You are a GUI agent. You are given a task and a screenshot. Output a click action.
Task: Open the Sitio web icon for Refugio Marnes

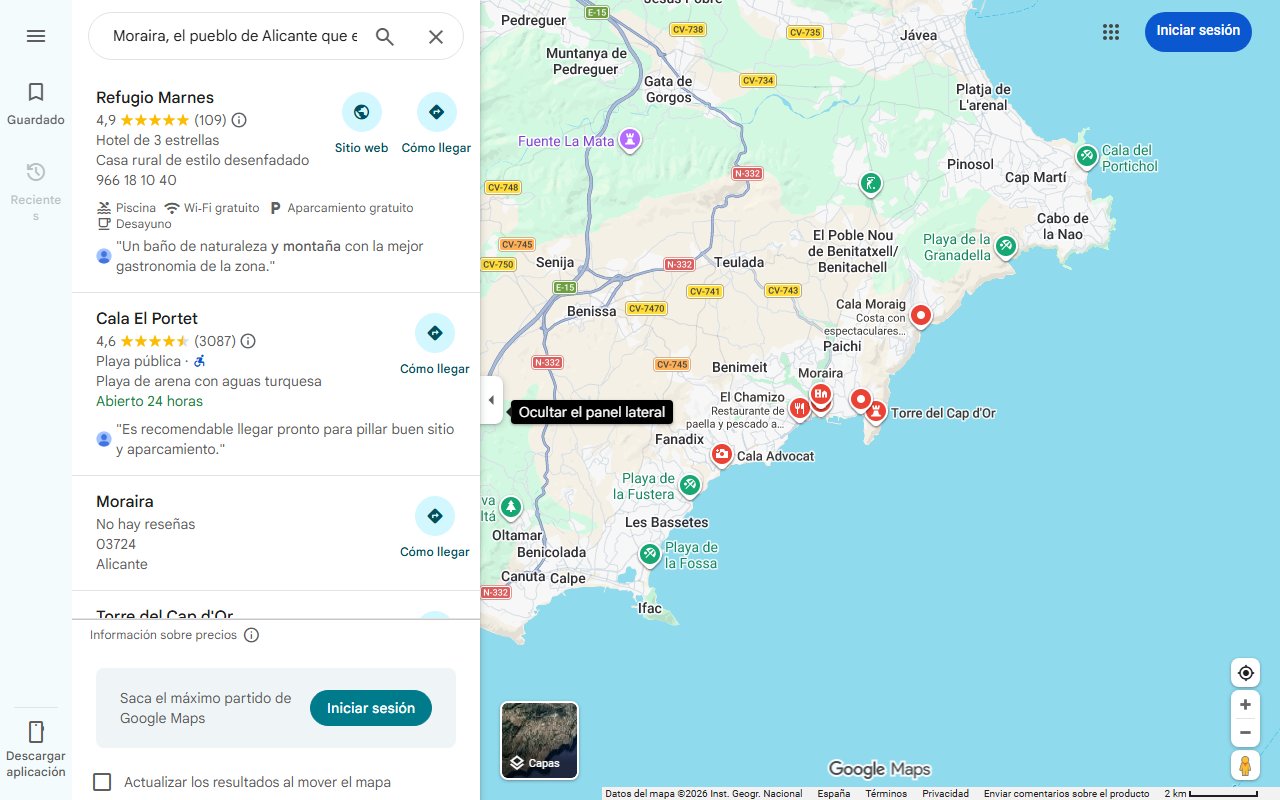362,112
